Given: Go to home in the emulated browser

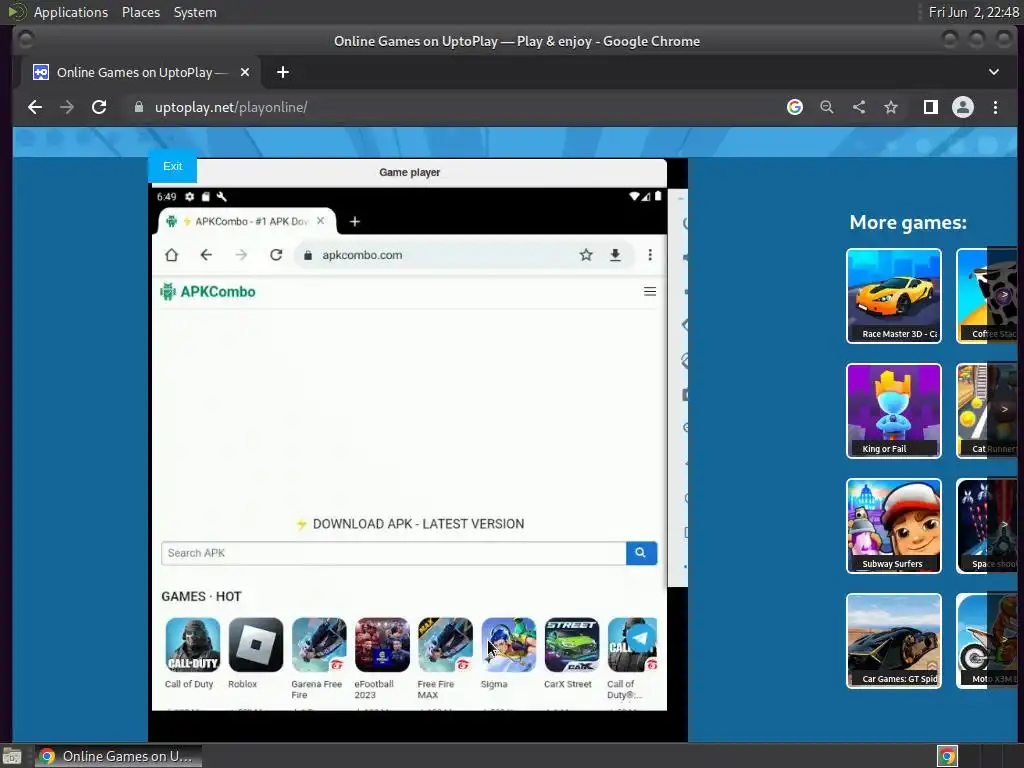Looking at the screenshot, I should pos(172,255).
